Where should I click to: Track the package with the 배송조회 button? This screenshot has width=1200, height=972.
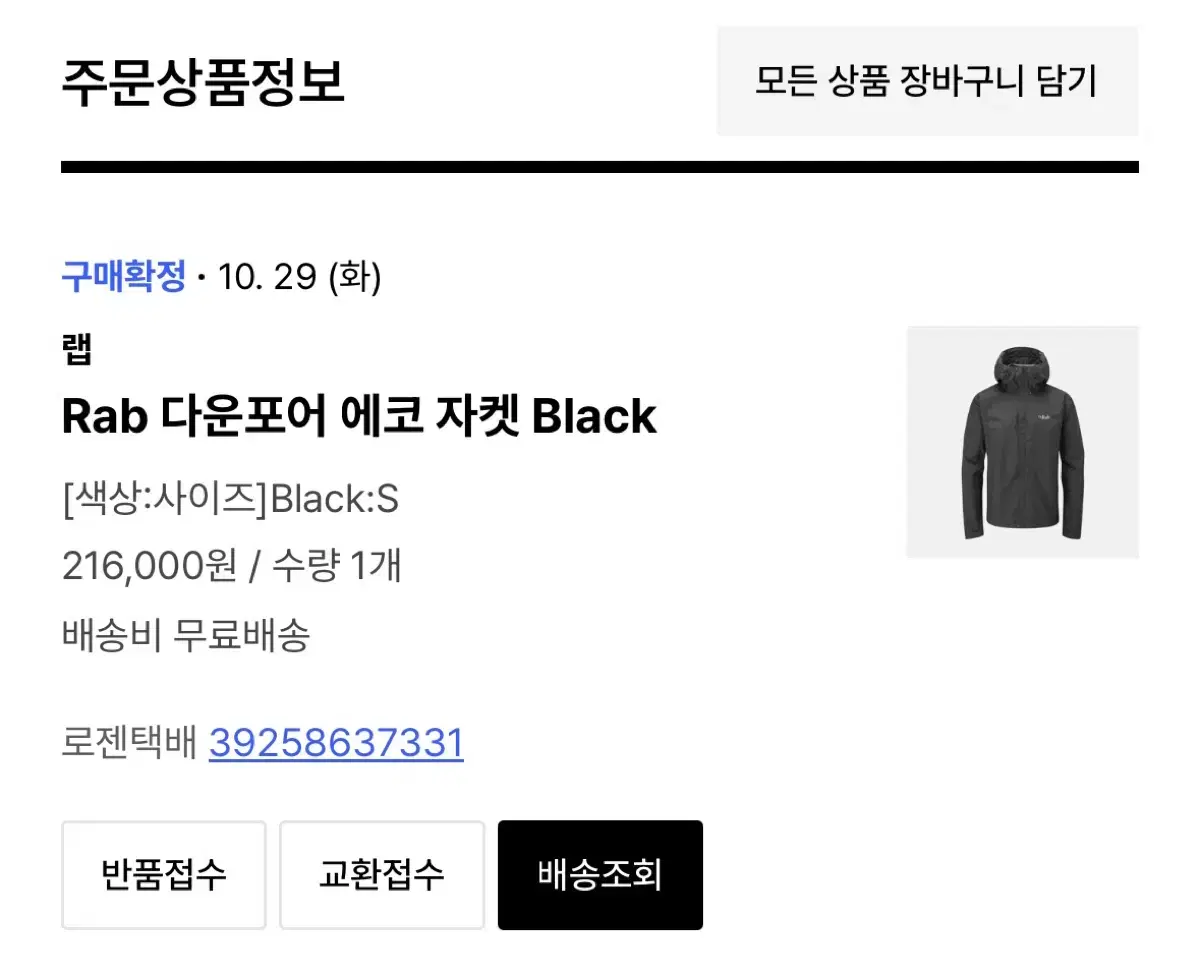pyautogui.click(x=600, y=874)
